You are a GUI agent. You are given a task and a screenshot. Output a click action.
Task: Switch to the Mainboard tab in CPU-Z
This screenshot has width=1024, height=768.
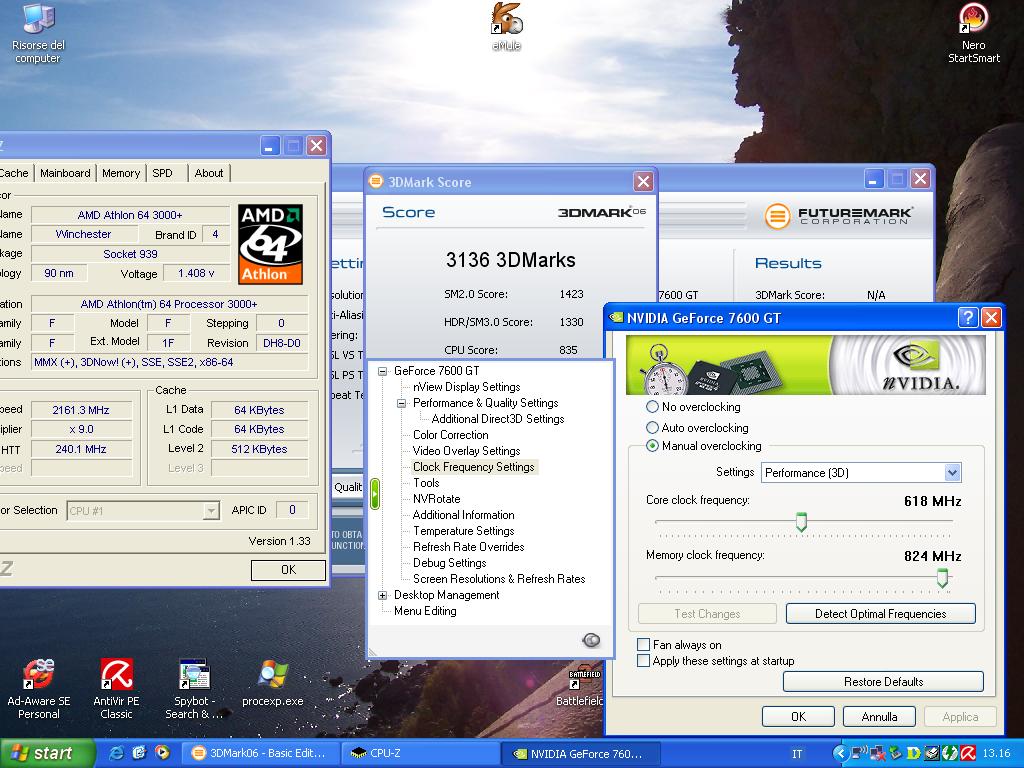click(x=65, y=173)
